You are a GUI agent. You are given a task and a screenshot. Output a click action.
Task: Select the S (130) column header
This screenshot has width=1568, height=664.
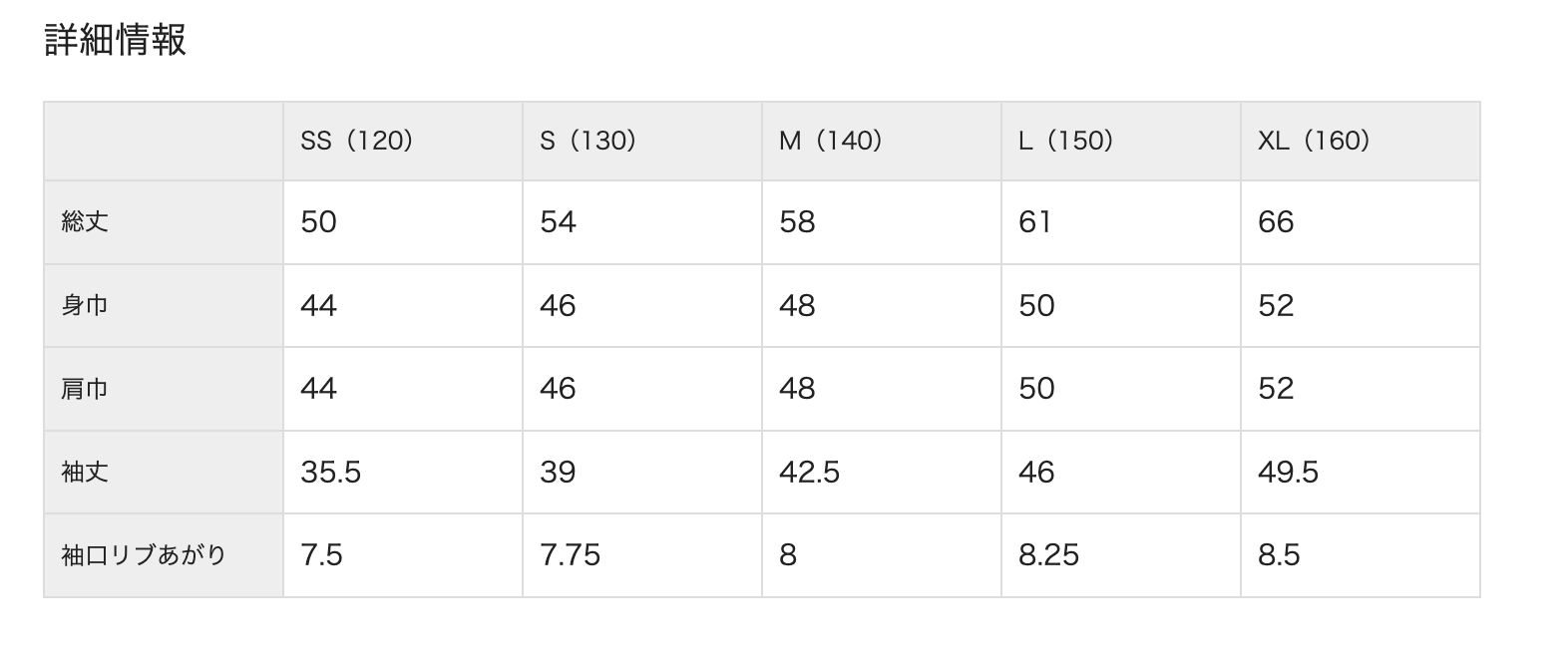tap(588, 141)
